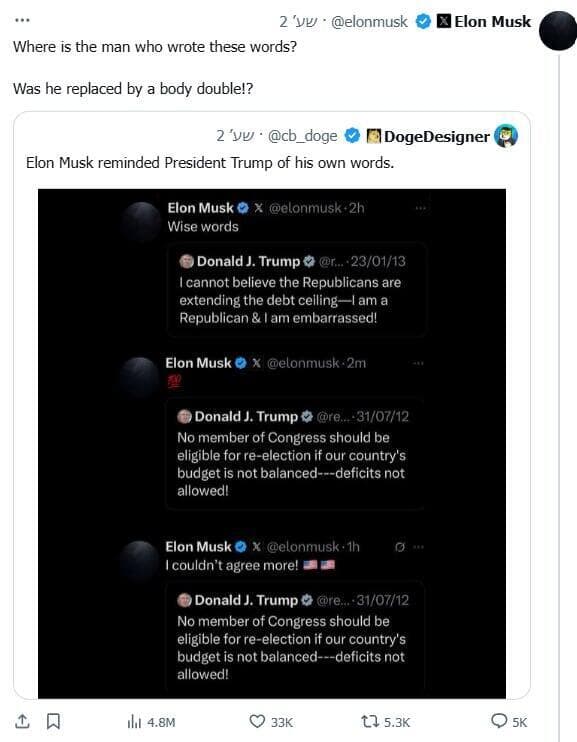Open Elon Musk's profile avatar

558,31
